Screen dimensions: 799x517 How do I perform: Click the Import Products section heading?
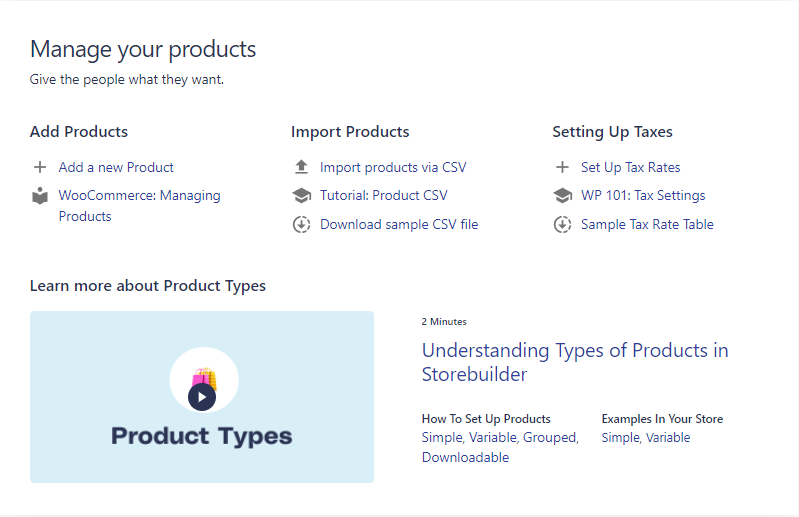(x=350, y=132)
